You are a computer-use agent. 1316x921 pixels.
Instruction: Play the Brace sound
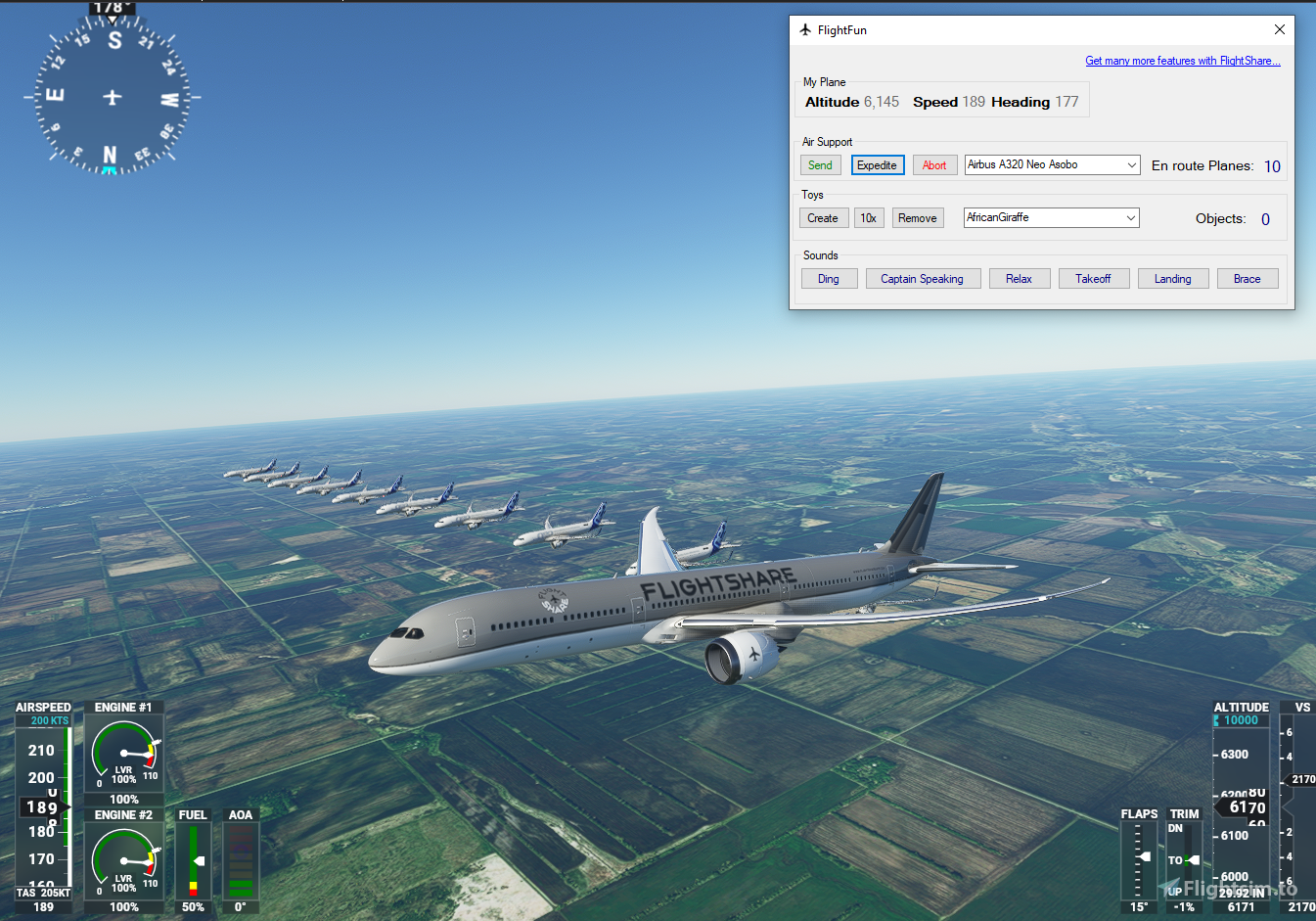point(1248,279)
